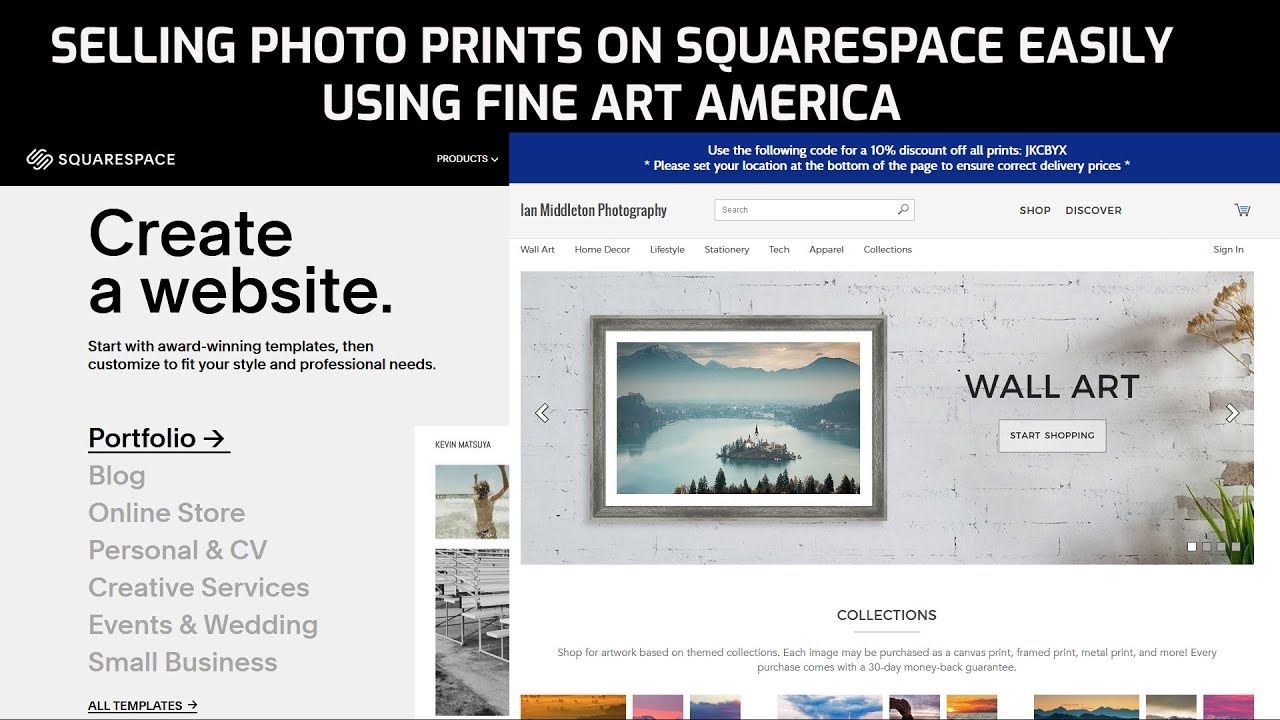The height and width of the screenshot is (720, 1280).
Task: Open the framed Lake Bled print image
Action: pos(738,418)
